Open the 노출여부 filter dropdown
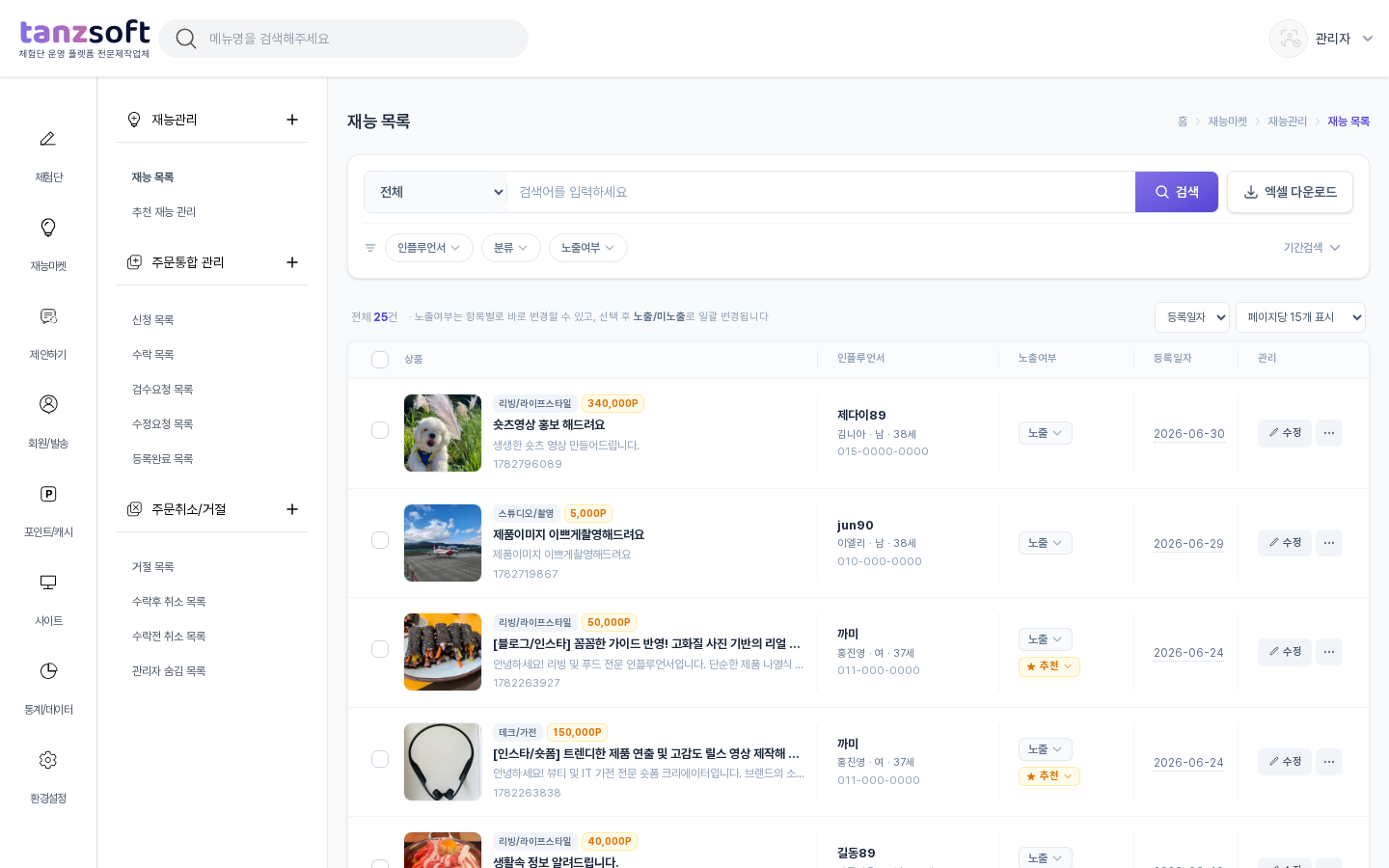Viewport: 1389px width, 868px height. (588, 248)
